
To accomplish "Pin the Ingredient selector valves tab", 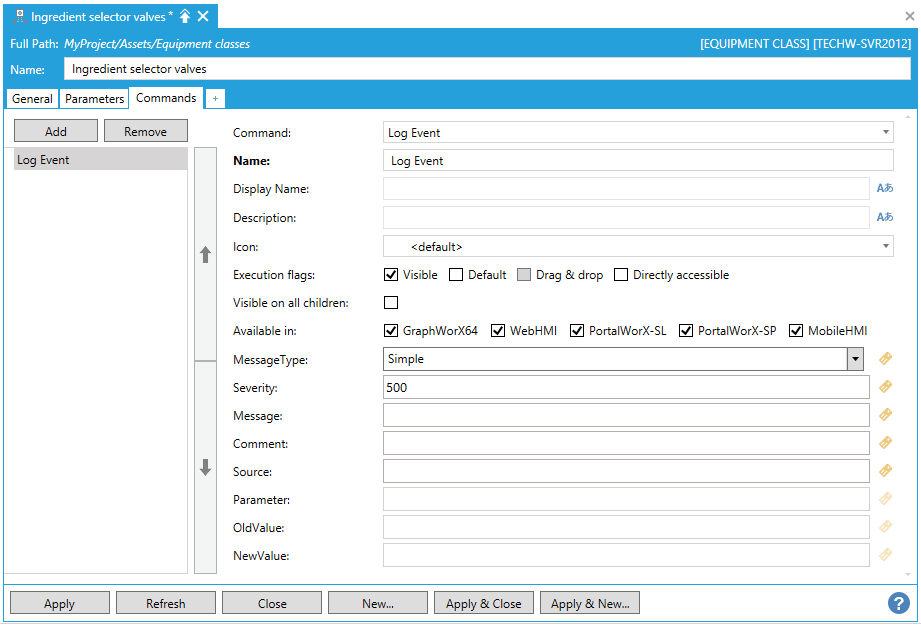I will click(x=185, y=16).
